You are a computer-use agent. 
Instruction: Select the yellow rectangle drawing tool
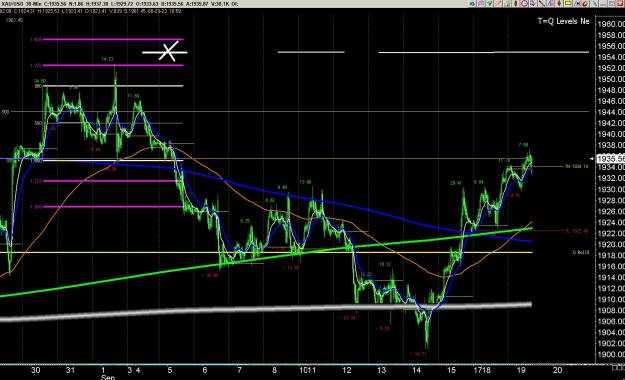click(x=568, y=4)
